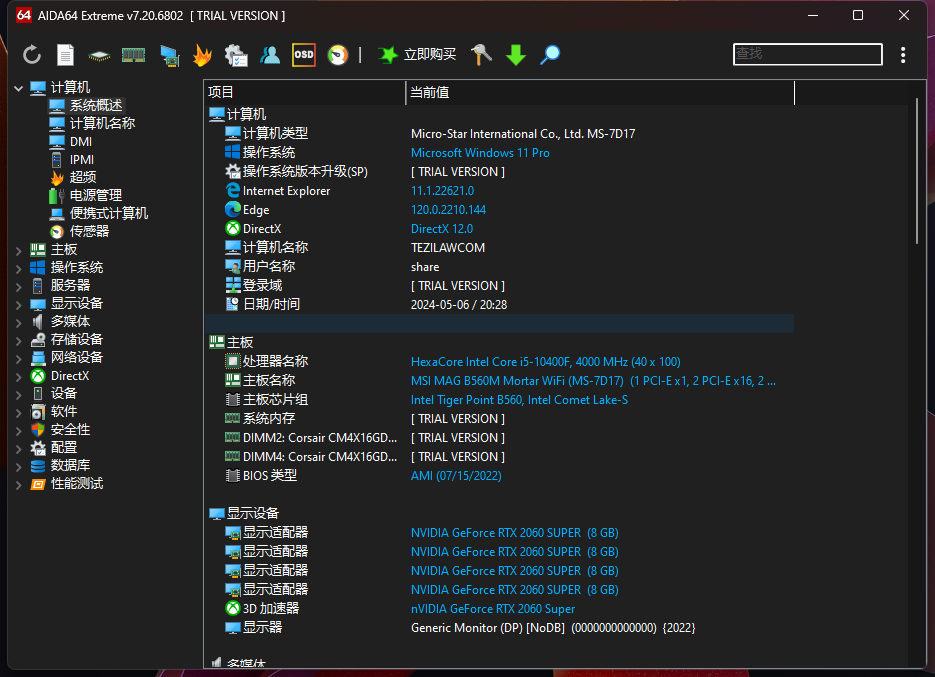Expand the 服务器 tree node

[18, 286]
